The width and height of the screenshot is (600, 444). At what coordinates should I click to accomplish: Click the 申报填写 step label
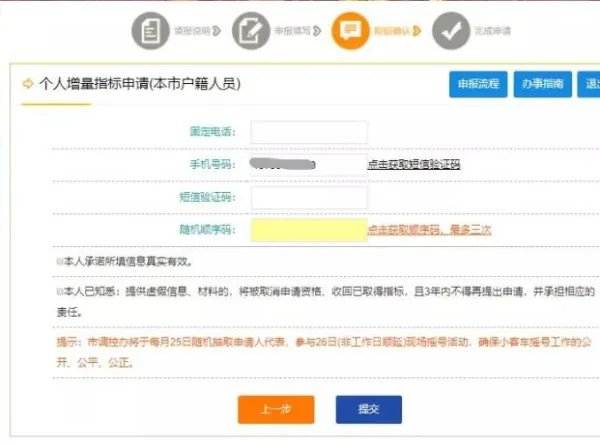(x=292, y=31)
